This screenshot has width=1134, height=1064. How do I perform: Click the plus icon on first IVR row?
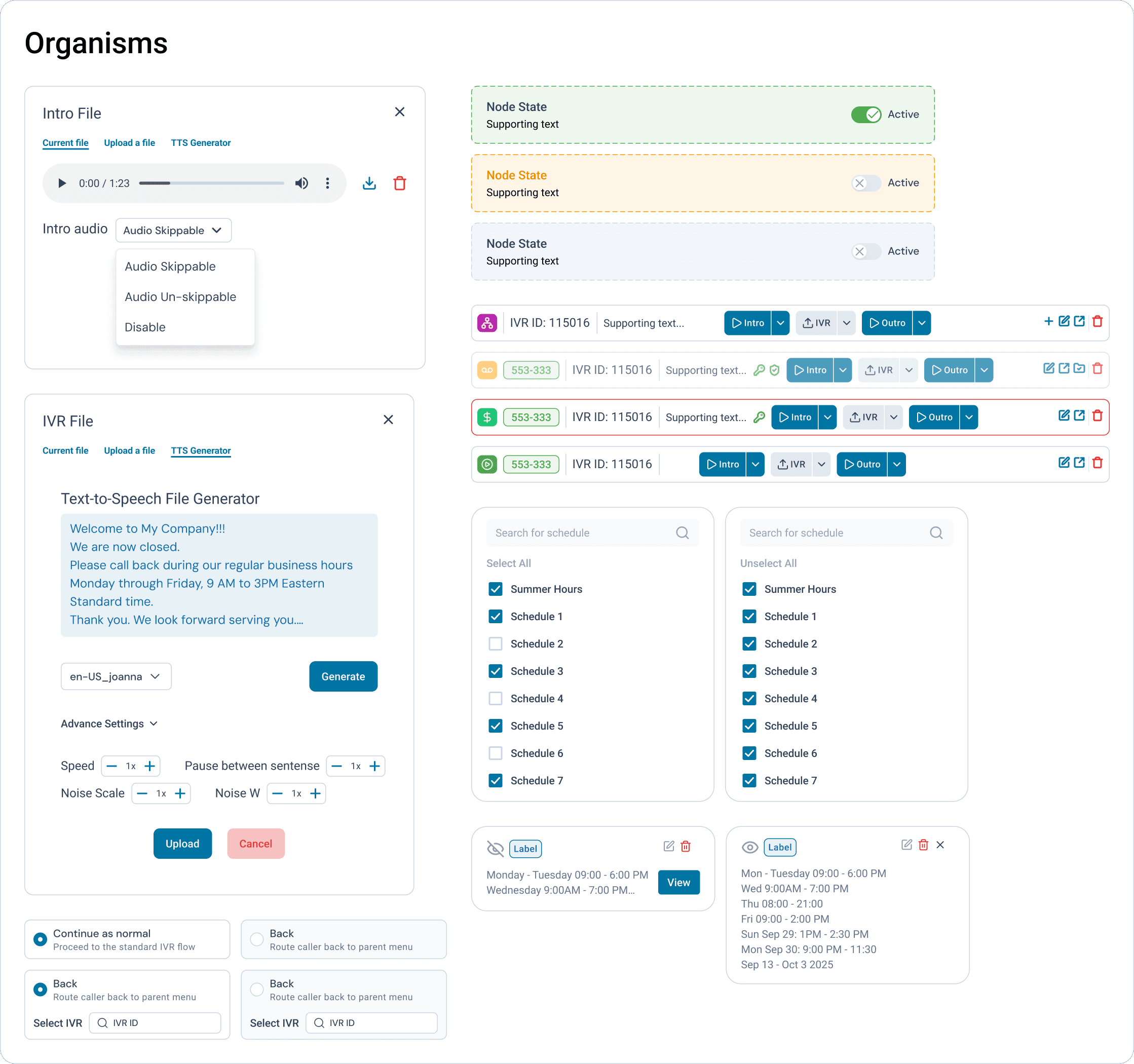(1048, 321)
